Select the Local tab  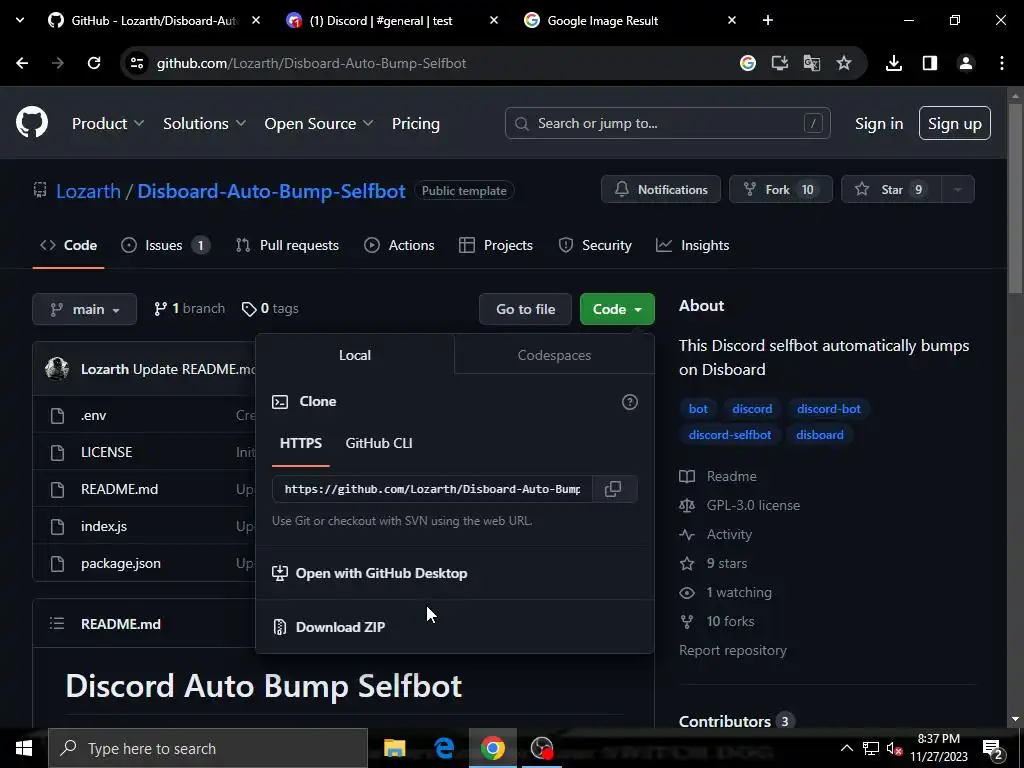point(355,355)
